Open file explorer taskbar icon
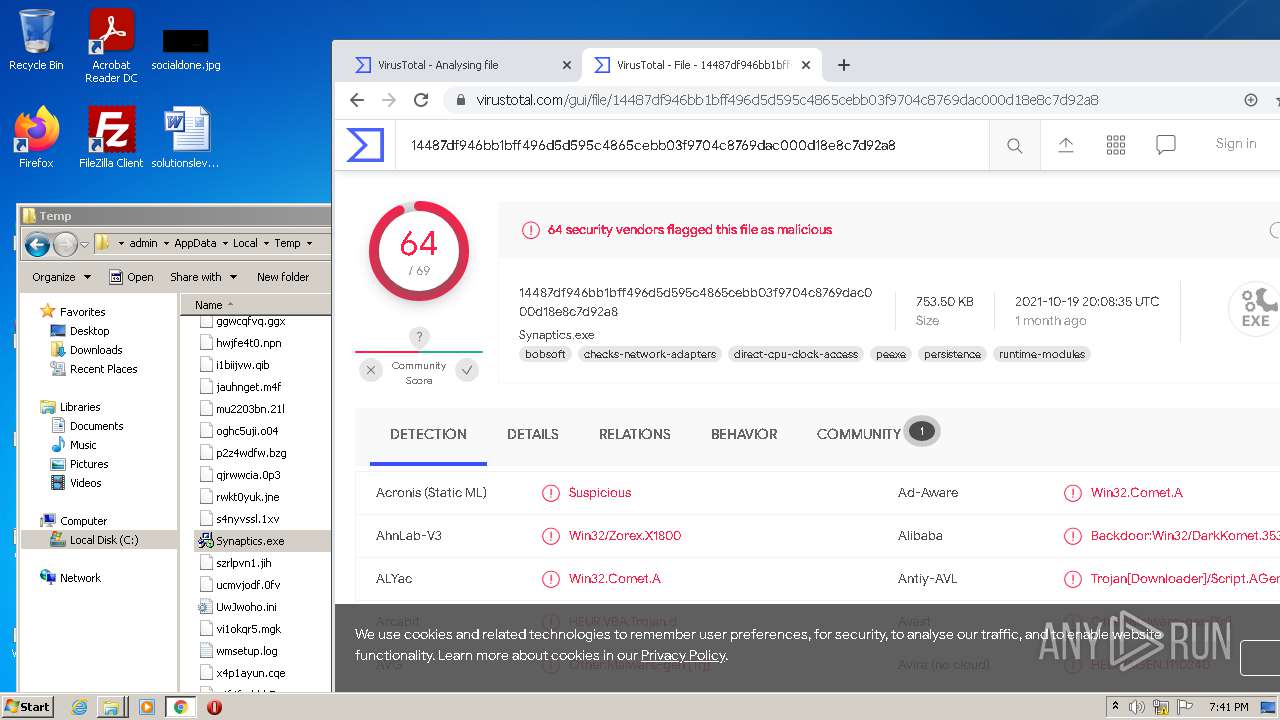Image resolution: width=1280 pixels, height=720 pixels. pos(111,707)
